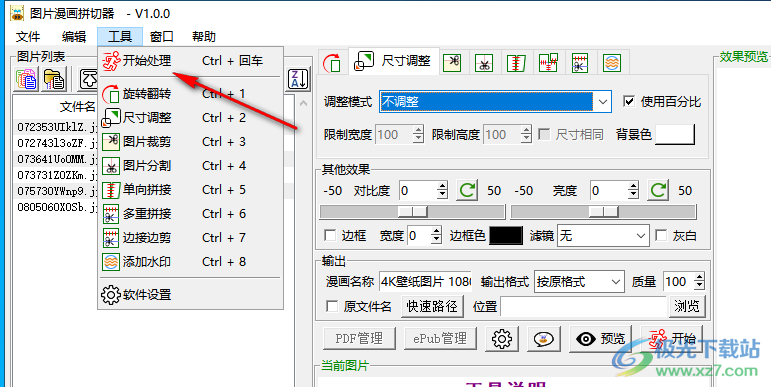Image resolution: width=771 pixels, height=387 pixels.
Task: Click the Z-A sort order icon
Action: pos(298,79)
